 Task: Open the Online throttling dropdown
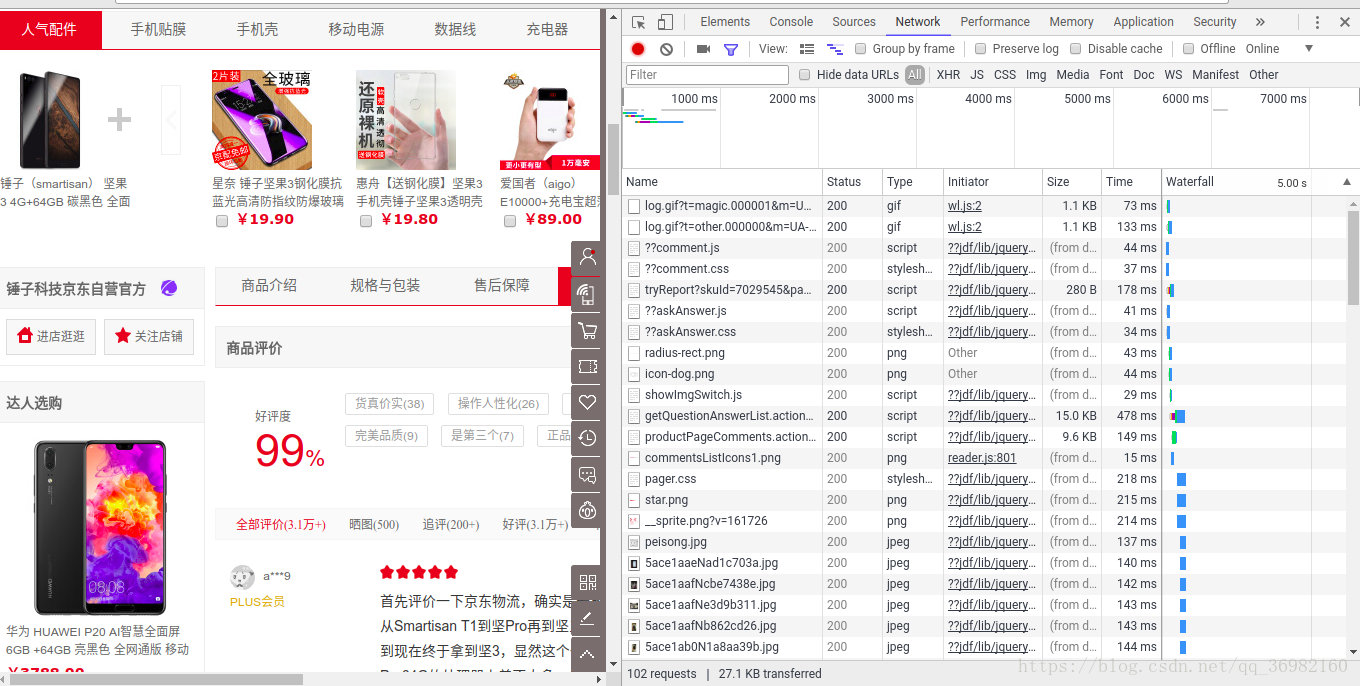pos(1279,49)
